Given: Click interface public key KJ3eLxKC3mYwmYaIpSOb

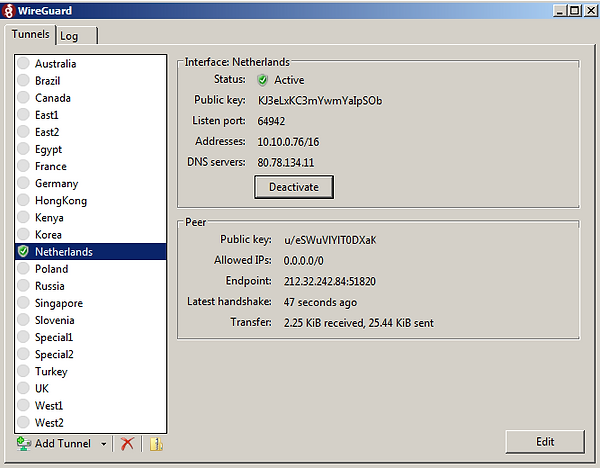Looking at the screenshot, I should [320, 101].
